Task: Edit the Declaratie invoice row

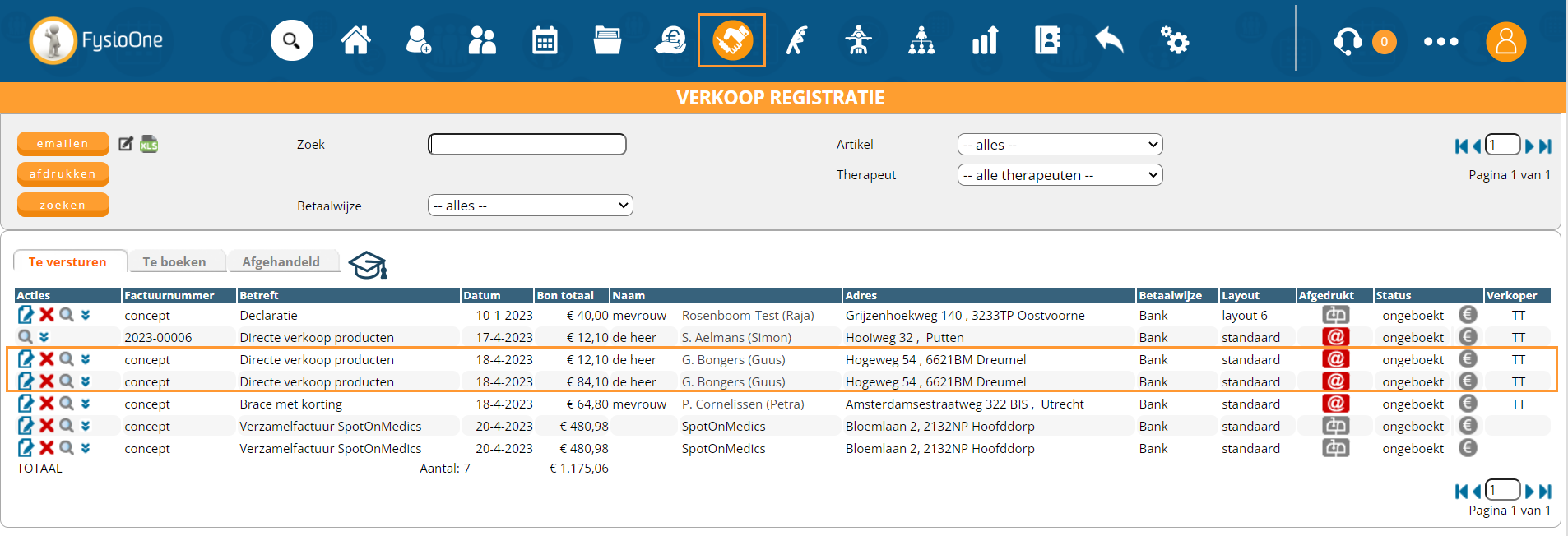Action: (x=26, y=315)
